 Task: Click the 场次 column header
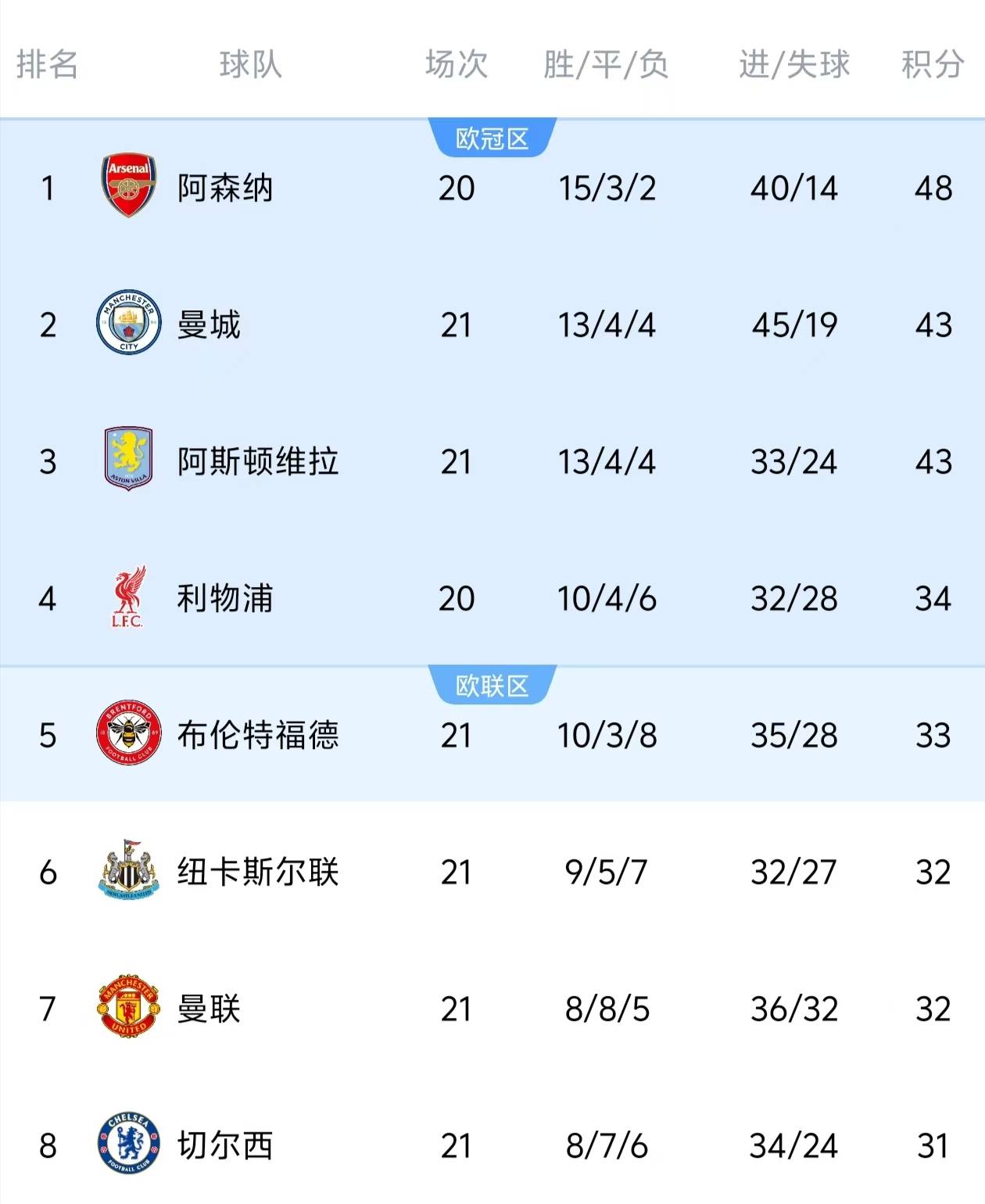[457, 64]
